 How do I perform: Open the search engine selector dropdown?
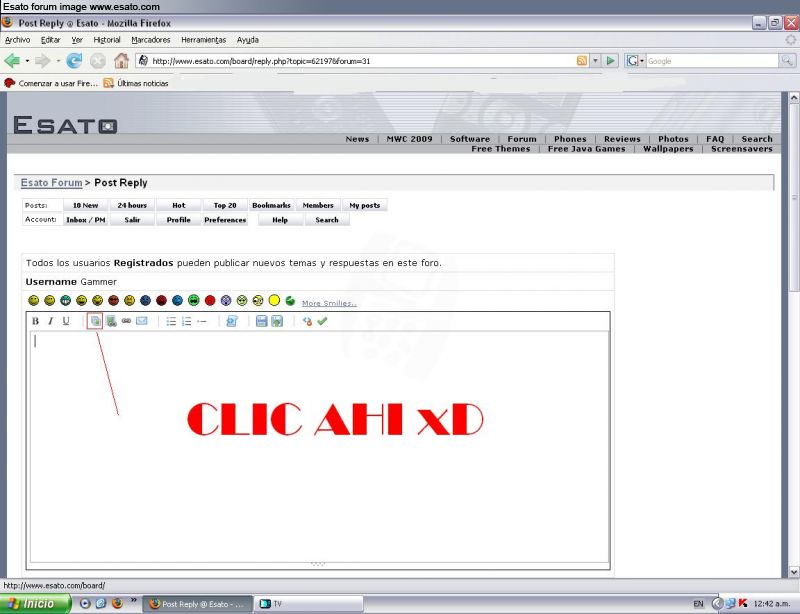[642, 61]
